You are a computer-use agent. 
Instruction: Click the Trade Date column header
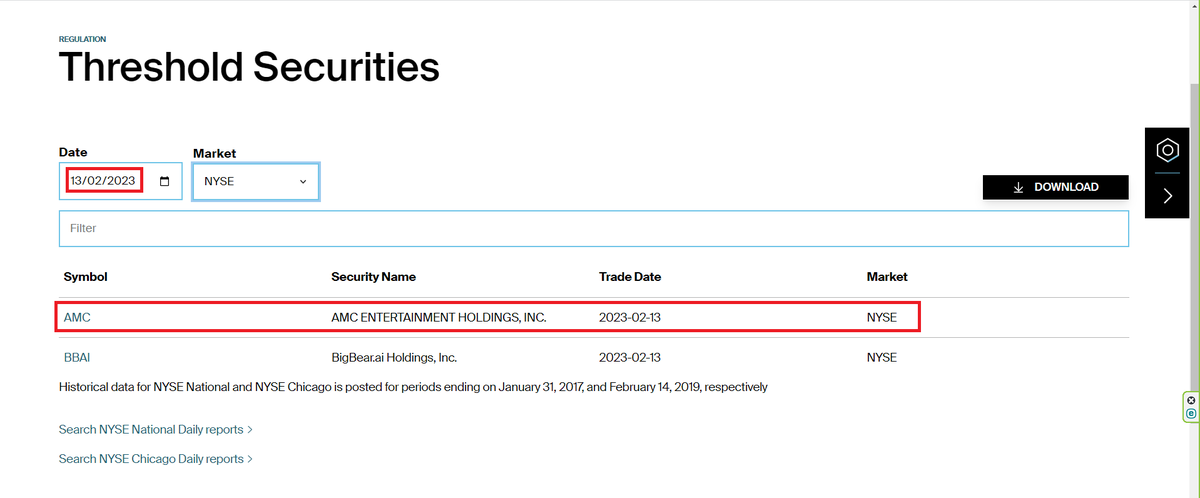[630, 277]
